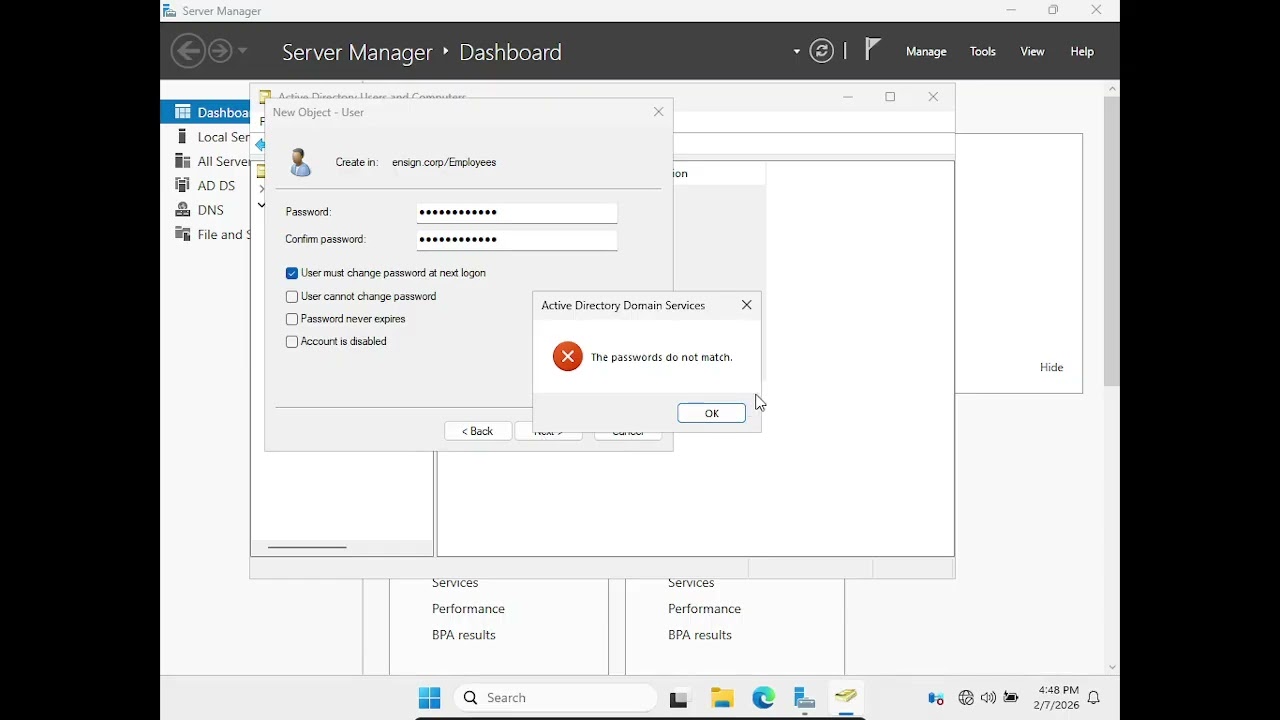Click the left tile's Performance link
The width and height of the screenshot is (1280, 720).
[x=468, y=609]
